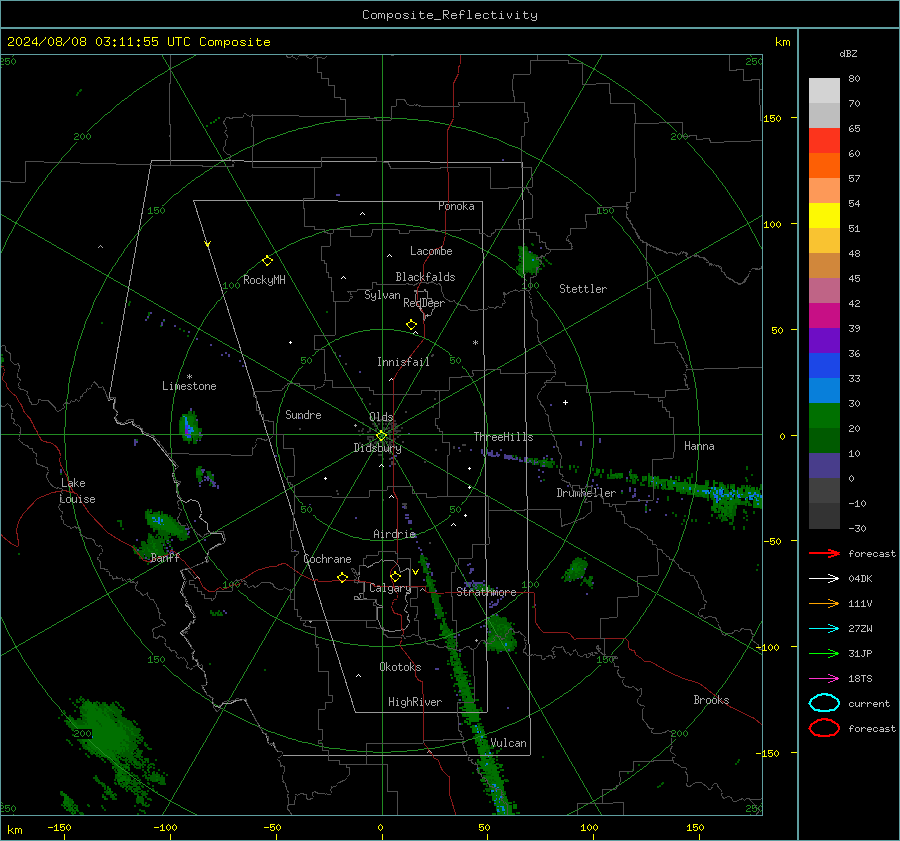Click the Limestone label
This screenshot has height=841, width=900.
(x=189, y=386)
